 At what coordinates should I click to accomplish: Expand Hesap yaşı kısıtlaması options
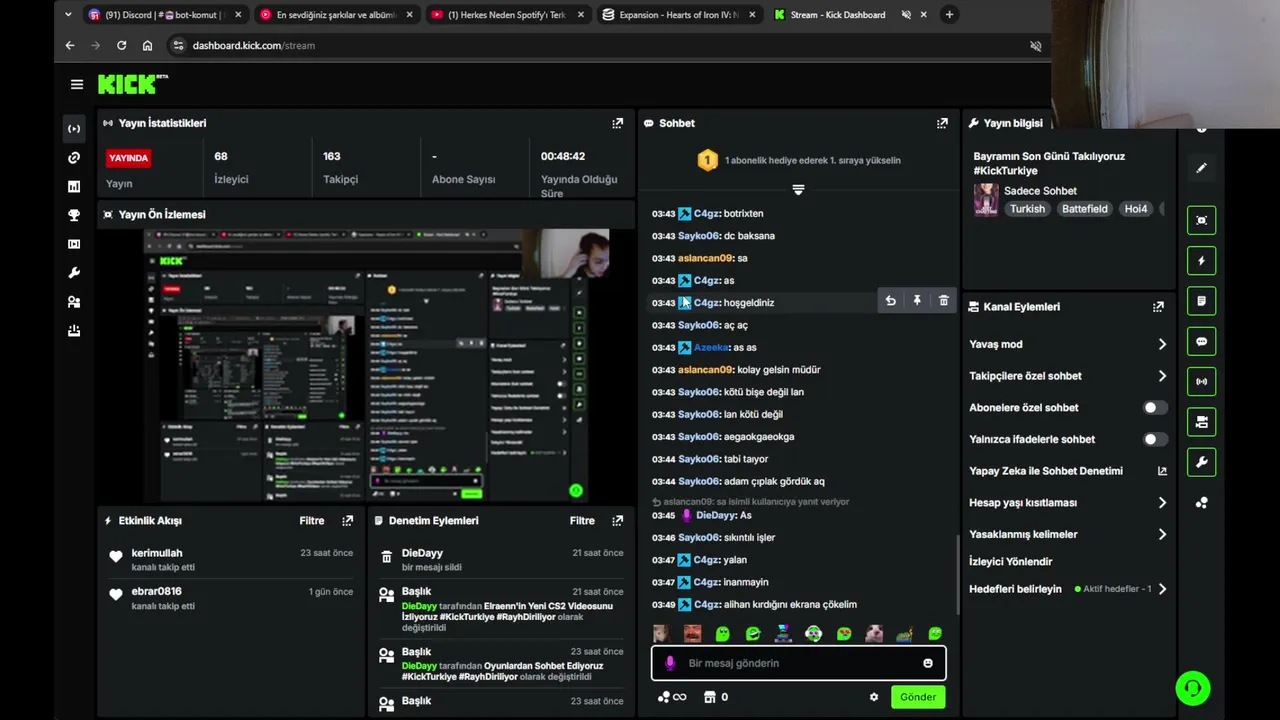pyautogui.click(x=1162, y=503)
